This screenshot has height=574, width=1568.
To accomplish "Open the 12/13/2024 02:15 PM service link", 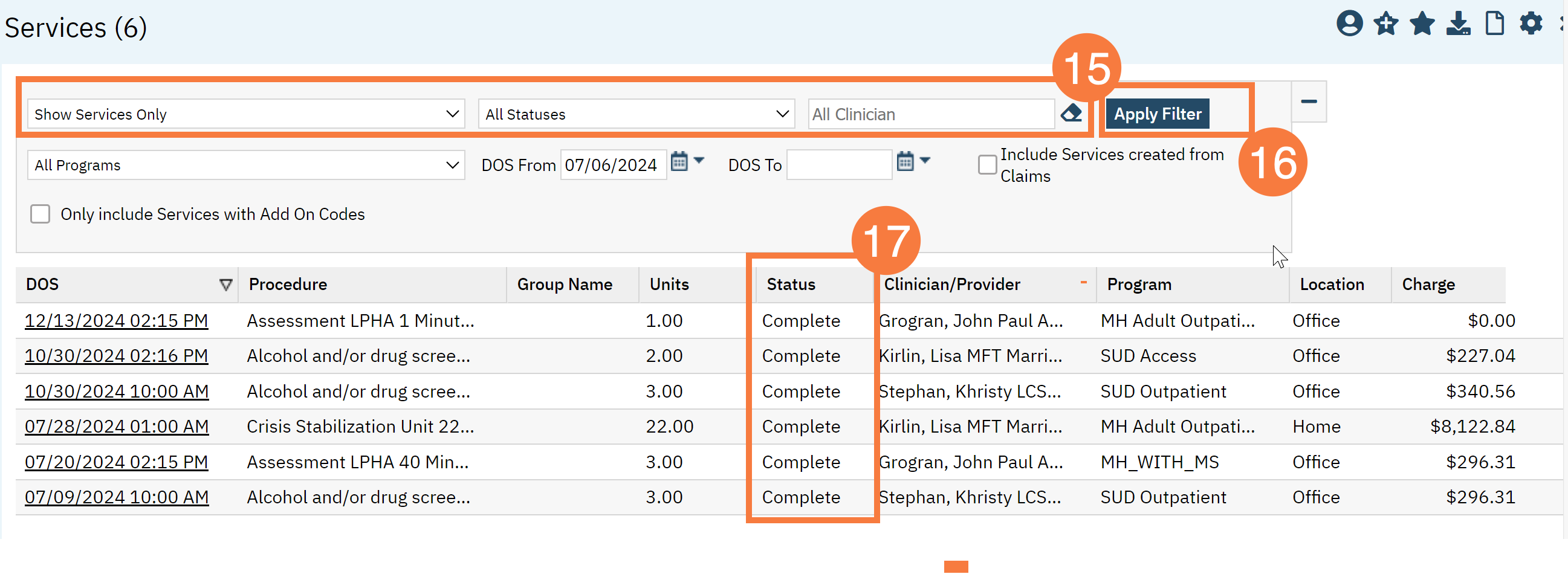I will tap(116, 321).
